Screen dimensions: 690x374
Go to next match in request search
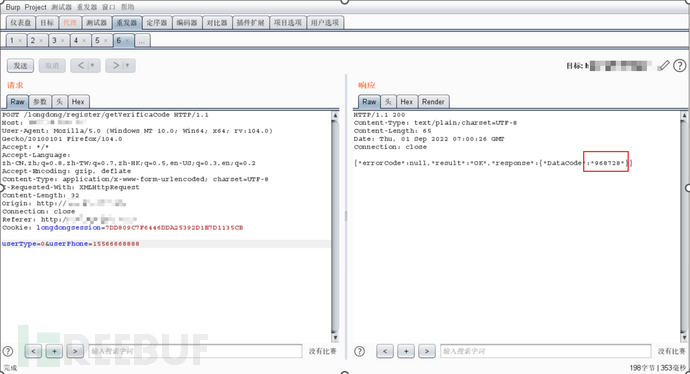[x=75, y=351]
